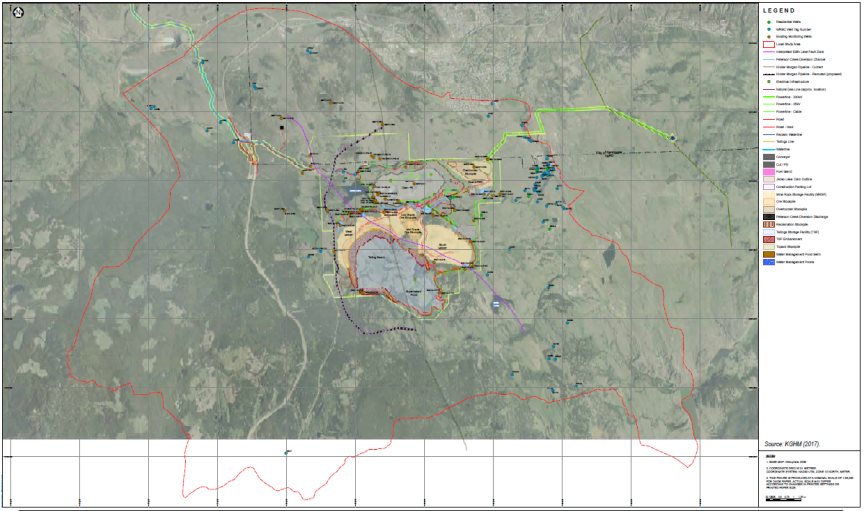Click the red TSF Embankment swatch
The height and width of the screenshot is (511, 864).
769,239
